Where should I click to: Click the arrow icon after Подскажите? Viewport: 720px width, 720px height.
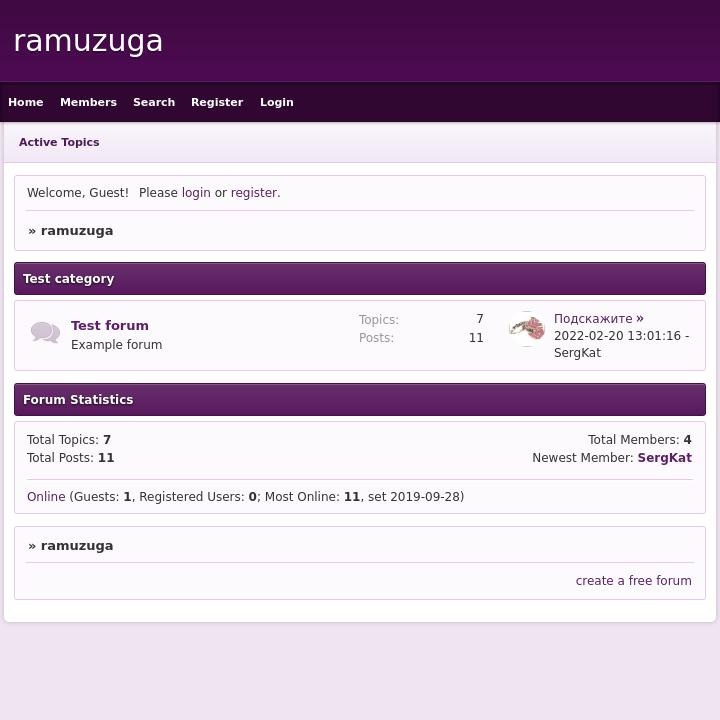click(x=640, y=319)
